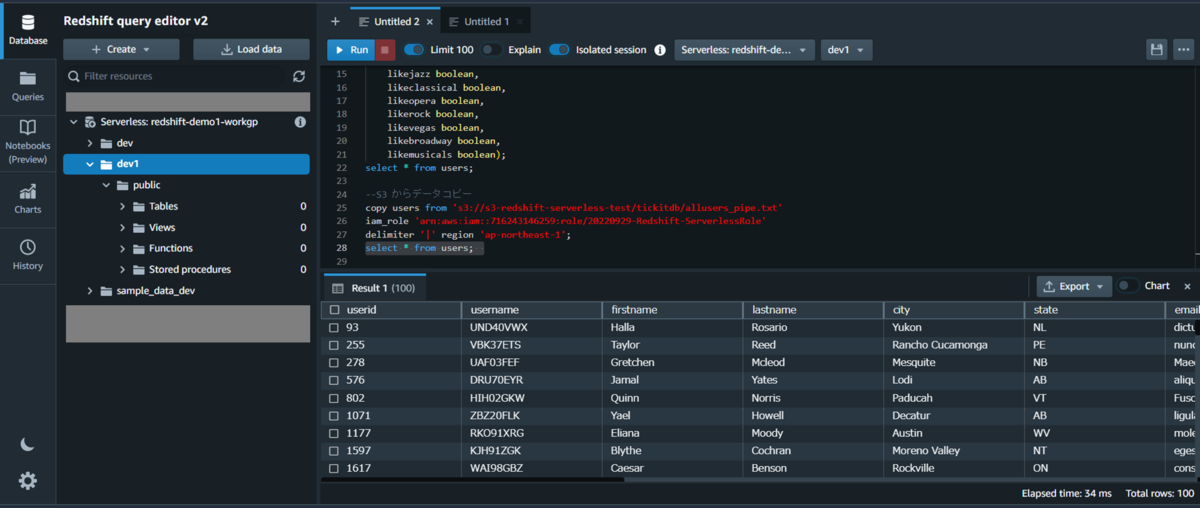
Task: Check the row with userid 93
Action: pos(334,328)
